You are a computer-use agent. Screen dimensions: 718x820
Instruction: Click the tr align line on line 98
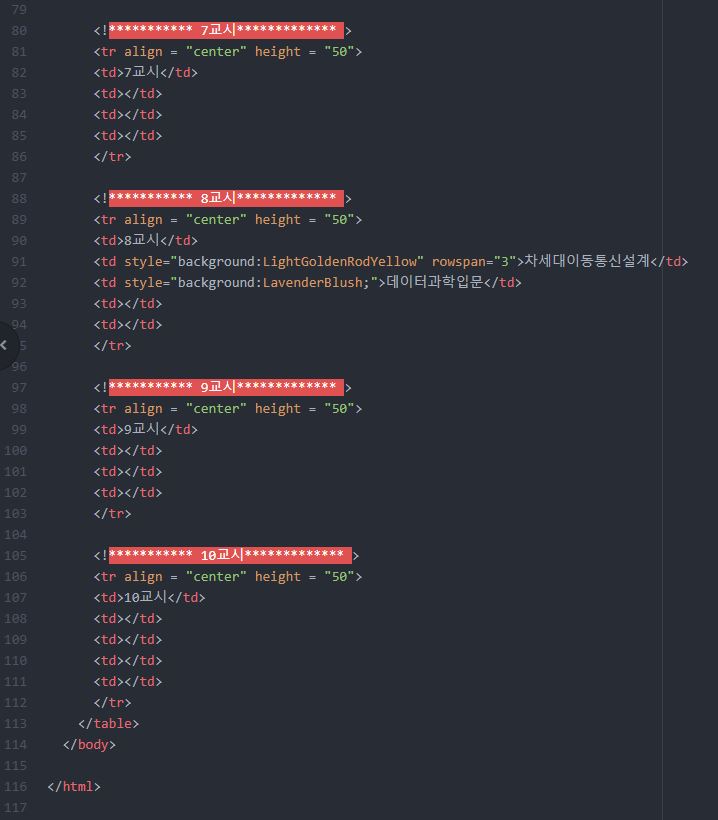coord(227,408)
